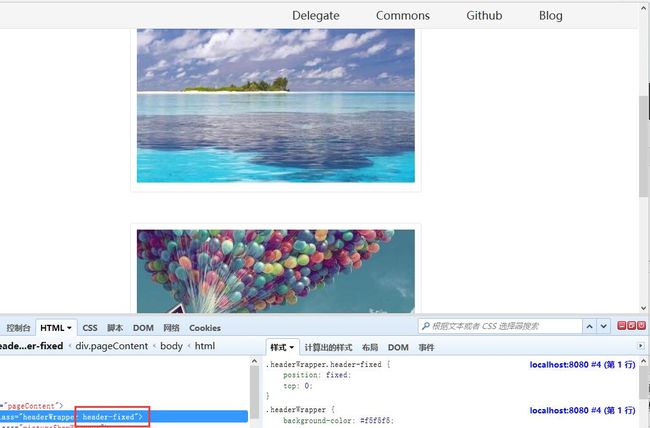The image size is (650, 428).
Task: Select div.pageContent in the breadcrumb
Action: pyautogui.click(x=112, y=346)
